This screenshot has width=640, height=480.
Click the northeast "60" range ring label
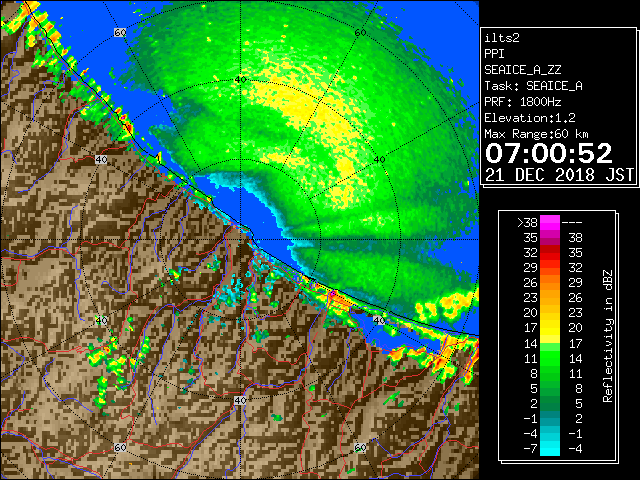pos(360,33)
